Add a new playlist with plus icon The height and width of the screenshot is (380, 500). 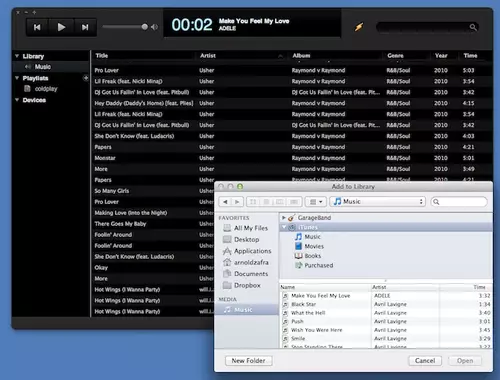pyautogui.click(x=86, y=78)
